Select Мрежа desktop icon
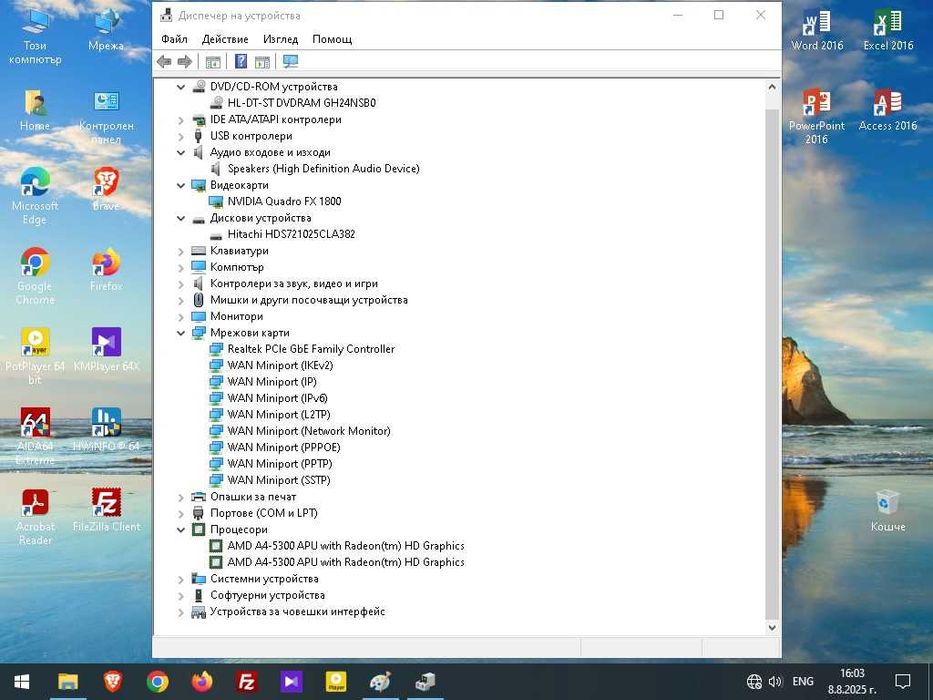This screenshot has width=933, height=700. (x=106, y=30)
